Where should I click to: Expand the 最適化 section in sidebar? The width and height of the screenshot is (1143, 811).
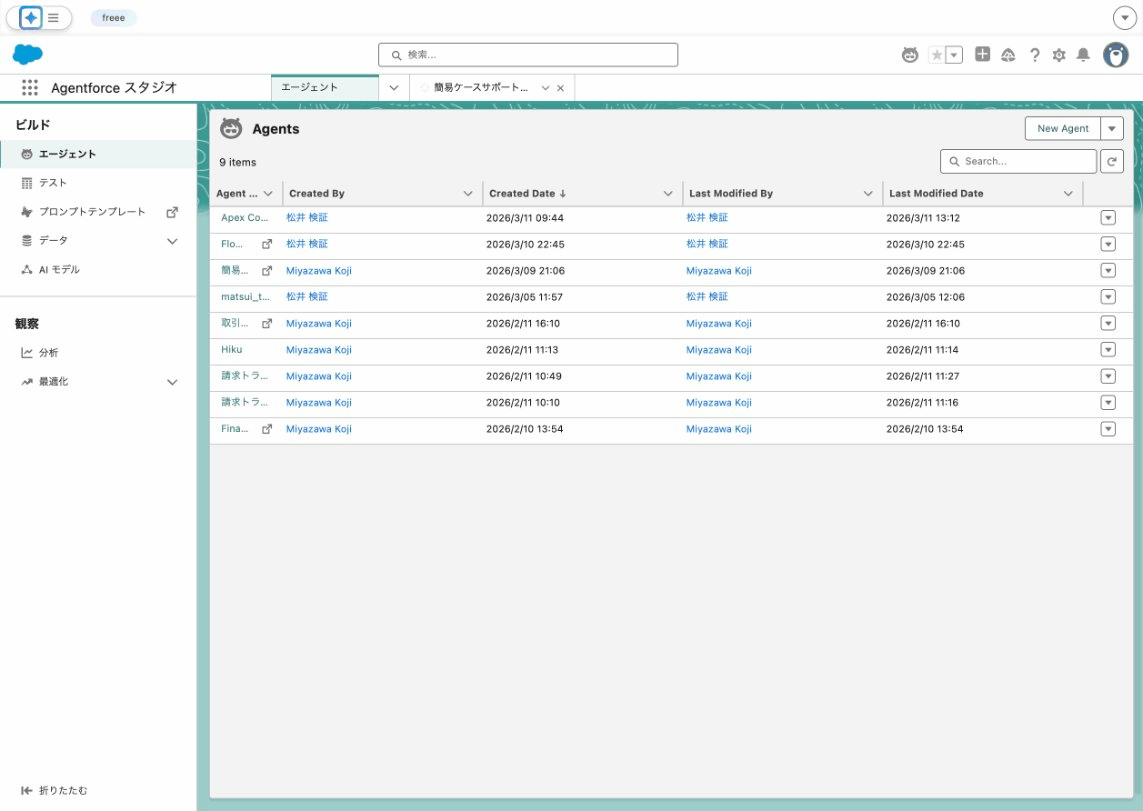point(172,382)
